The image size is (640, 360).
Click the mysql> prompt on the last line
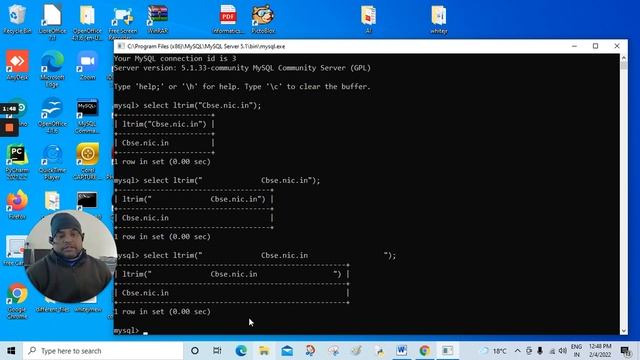[x=127, y=330]
